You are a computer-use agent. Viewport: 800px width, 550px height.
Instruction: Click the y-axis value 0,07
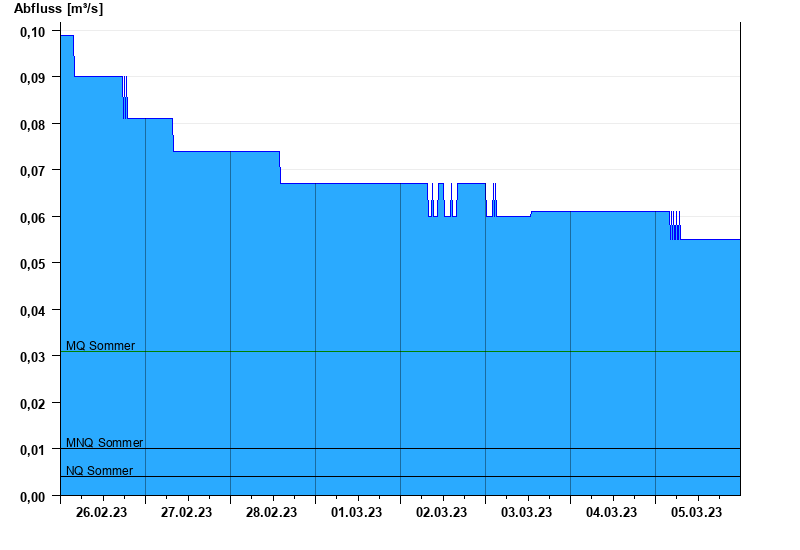click(33, 170)
